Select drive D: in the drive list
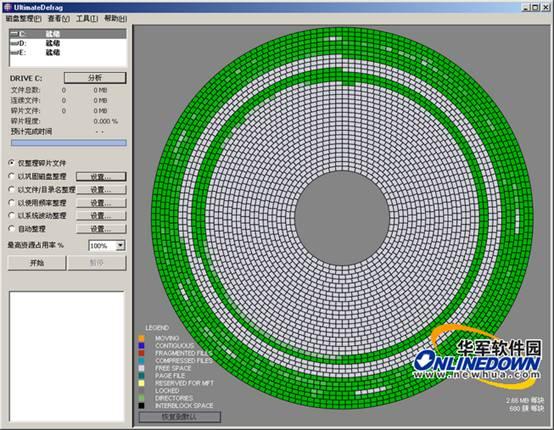The height and width of the screenshot is (430, 554). [x=68, y=43]
